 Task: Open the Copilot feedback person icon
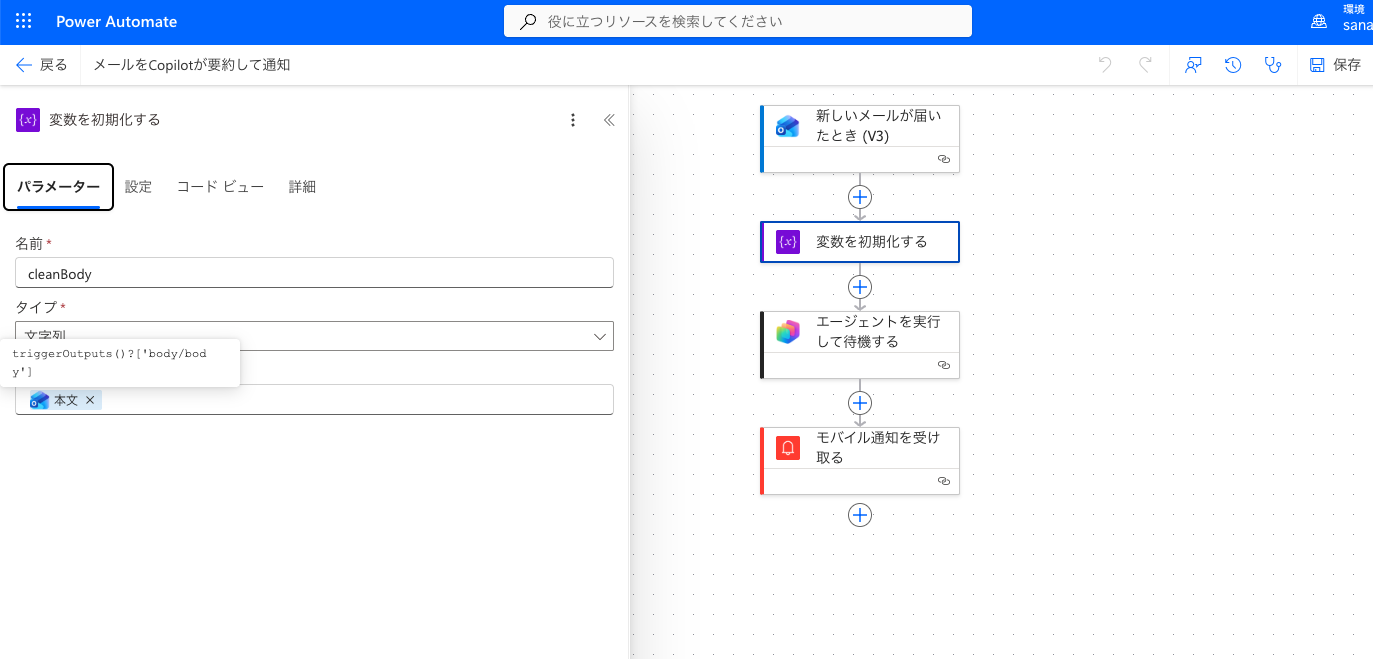tap(1193, 65)
